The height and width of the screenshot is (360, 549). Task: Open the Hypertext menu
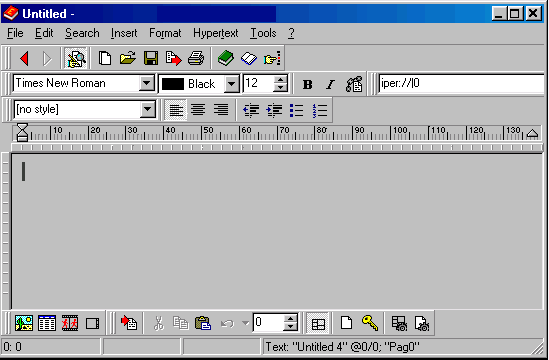(215, 33)
